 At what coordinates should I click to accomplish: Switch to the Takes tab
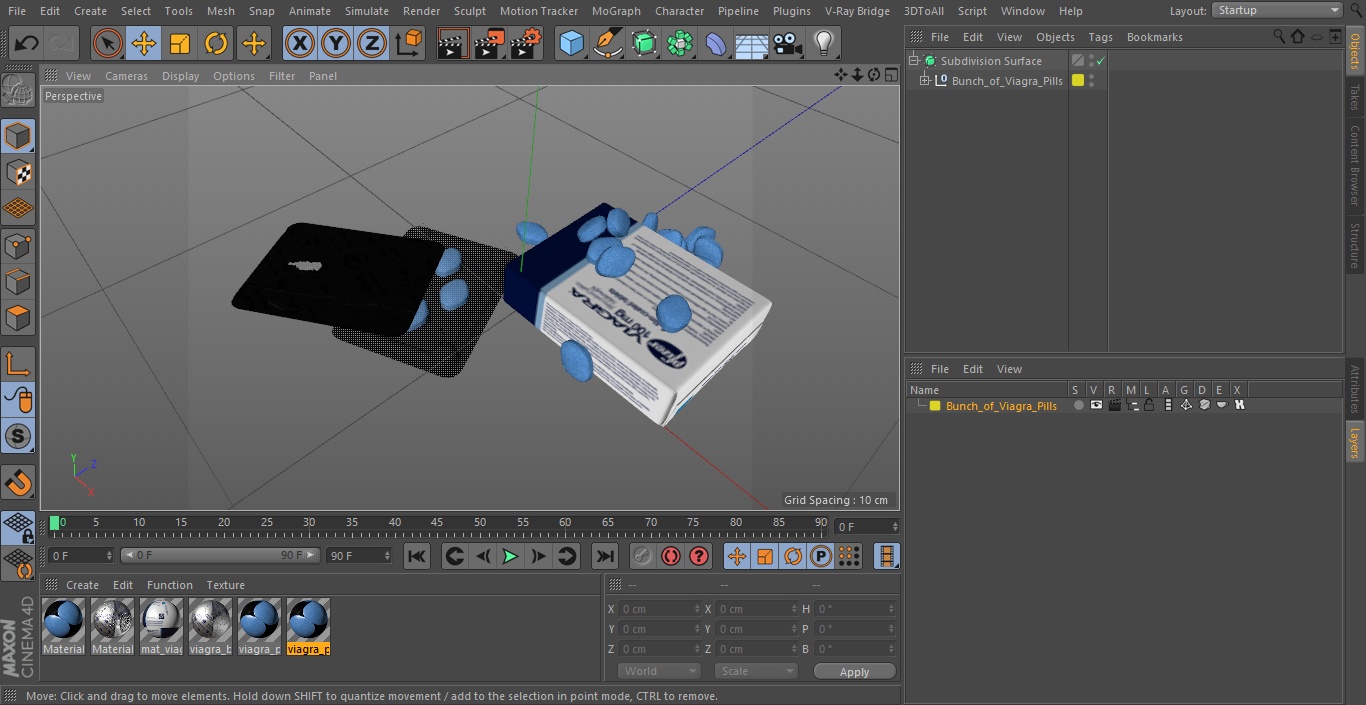pyautogui.click(x=1355, y=97)
